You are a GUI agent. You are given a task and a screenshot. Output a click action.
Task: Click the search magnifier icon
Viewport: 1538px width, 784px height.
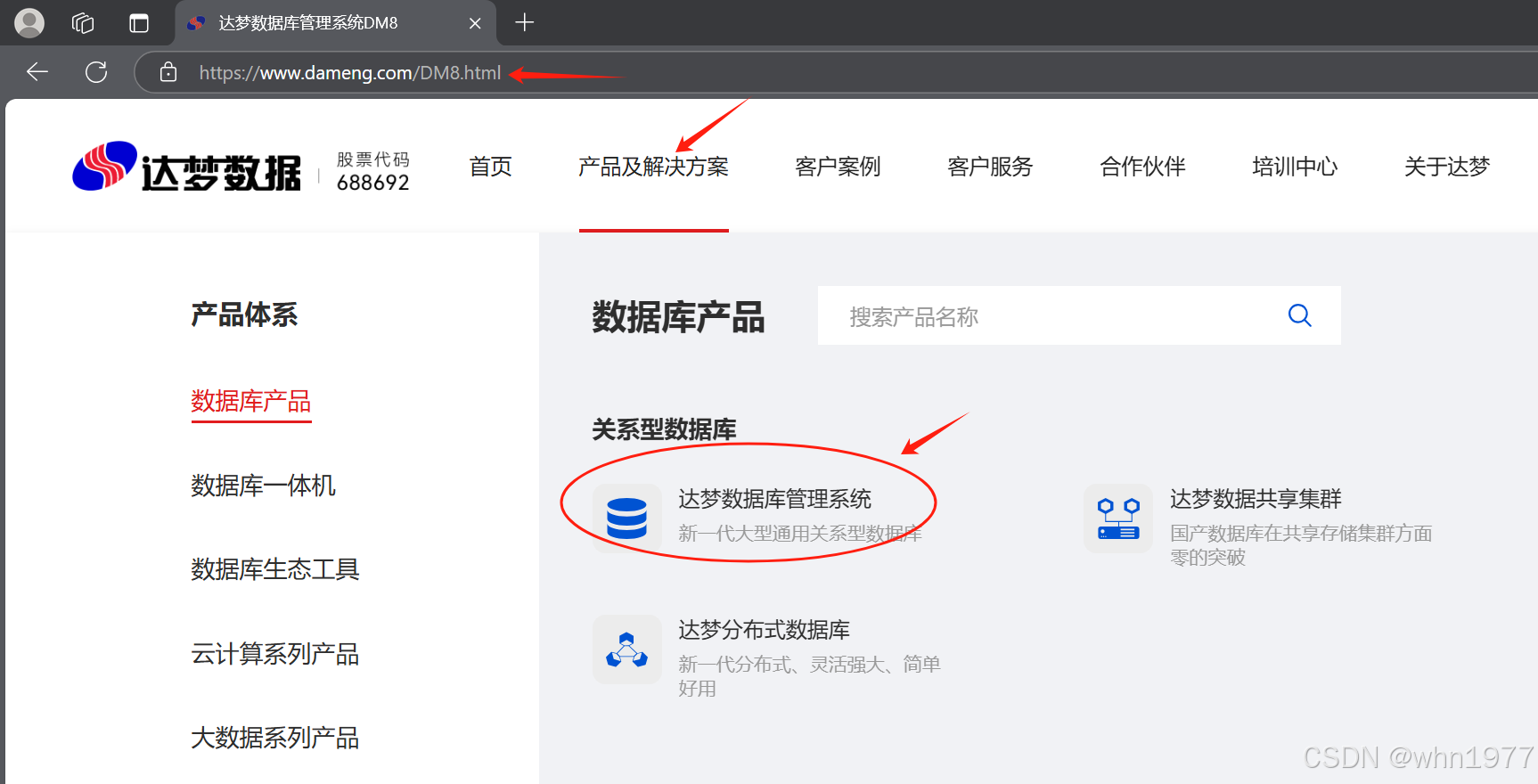pos(1300,315)
